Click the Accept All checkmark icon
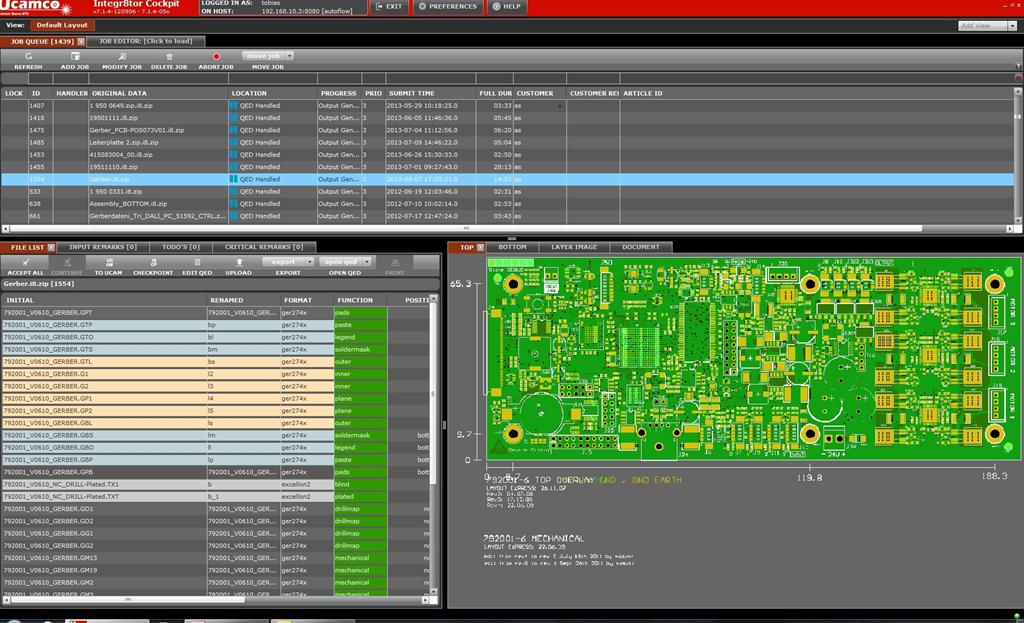Viewport: 1024px width, 623px height. [x=25, y=262]
